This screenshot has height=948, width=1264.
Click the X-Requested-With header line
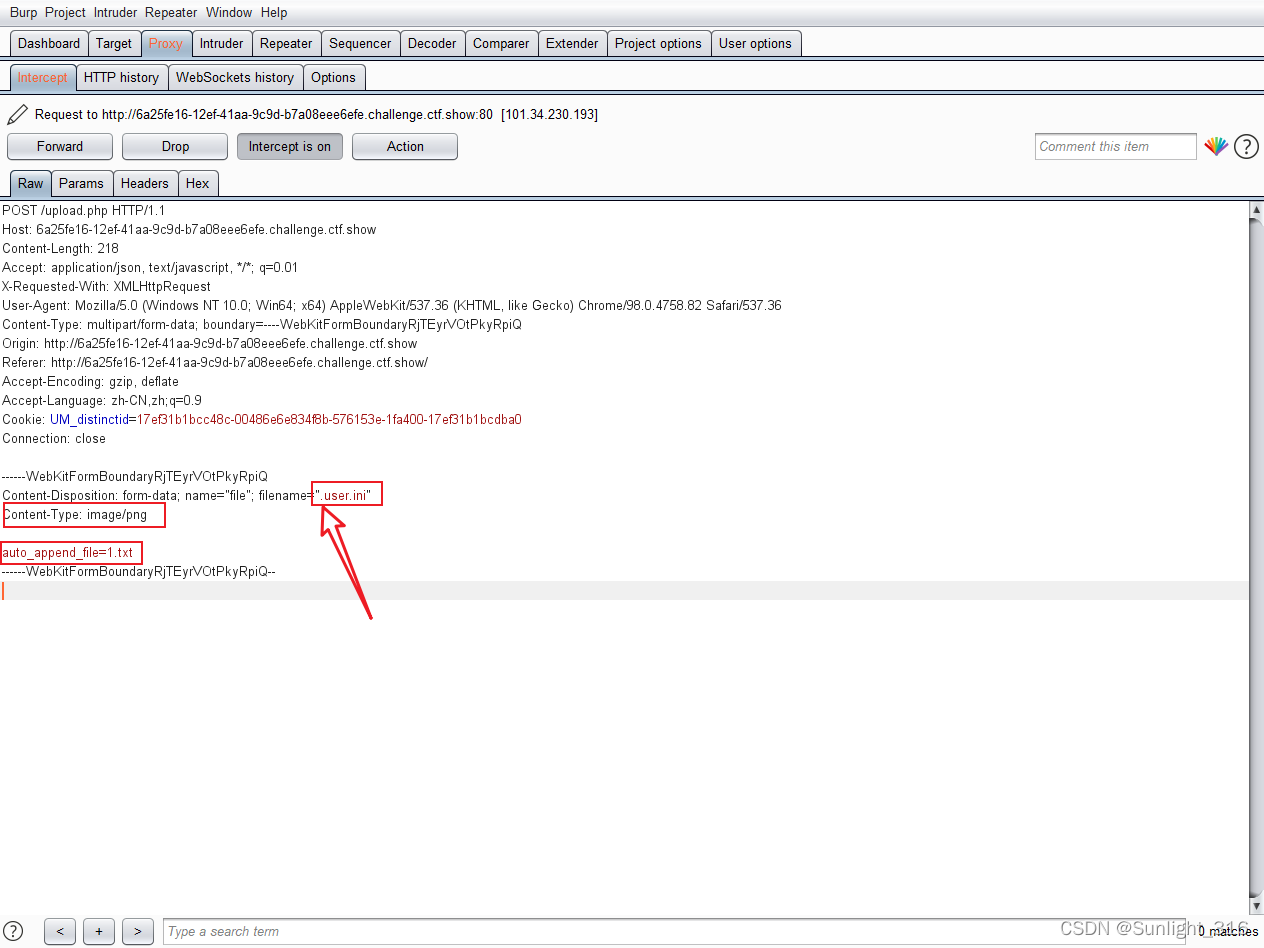click(x=106, y=286)
